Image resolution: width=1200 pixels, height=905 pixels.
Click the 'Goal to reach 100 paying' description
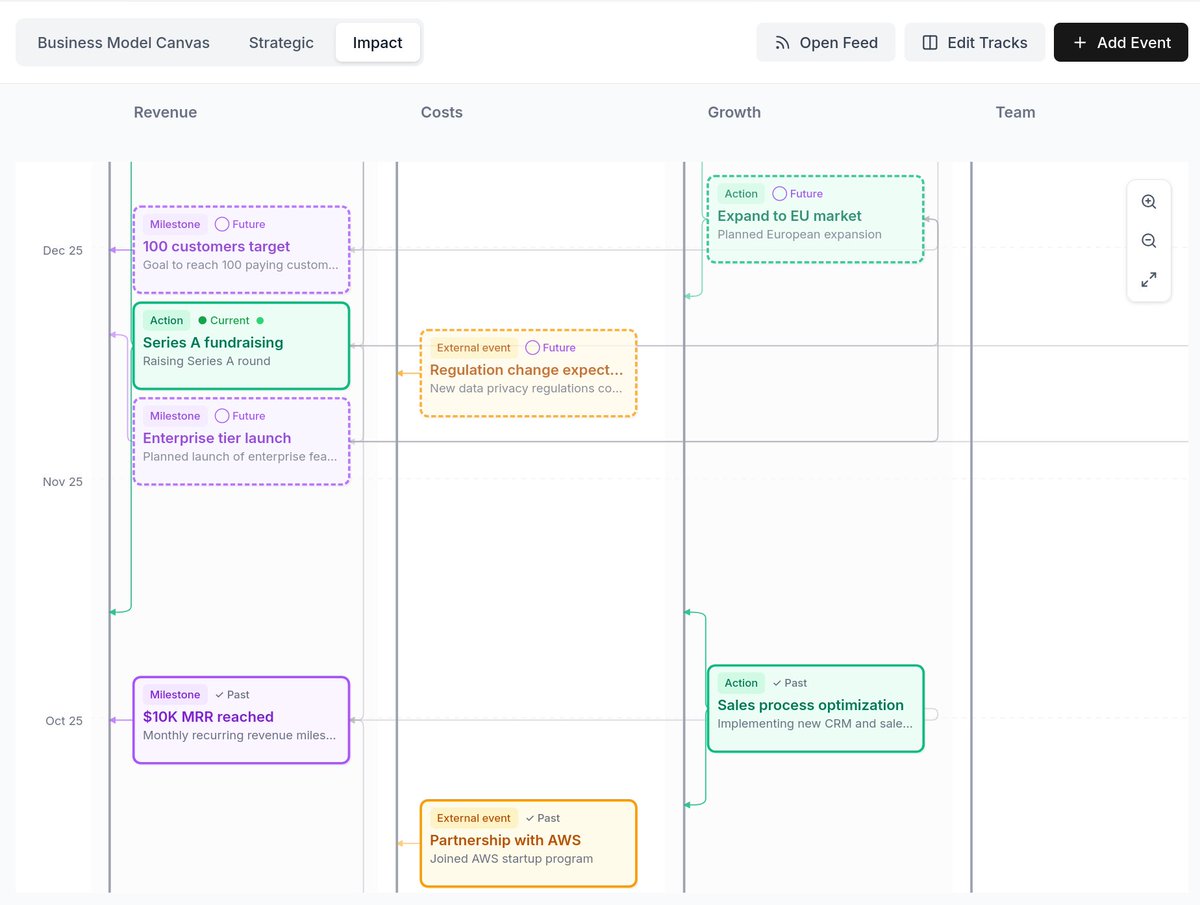pos(241,265)
